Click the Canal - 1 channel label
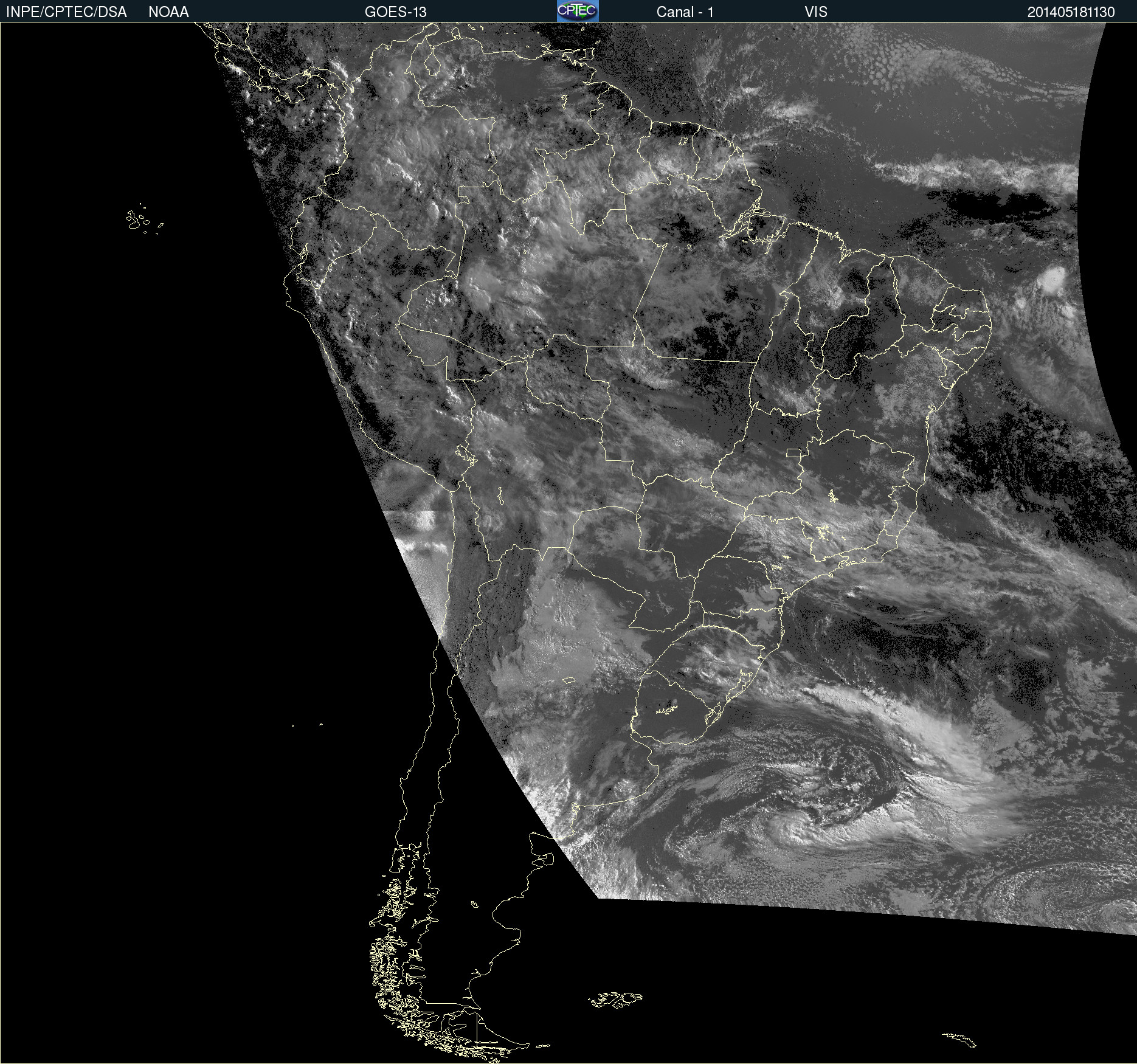This screenshot has height=1064, width=1137. [685, 12]
